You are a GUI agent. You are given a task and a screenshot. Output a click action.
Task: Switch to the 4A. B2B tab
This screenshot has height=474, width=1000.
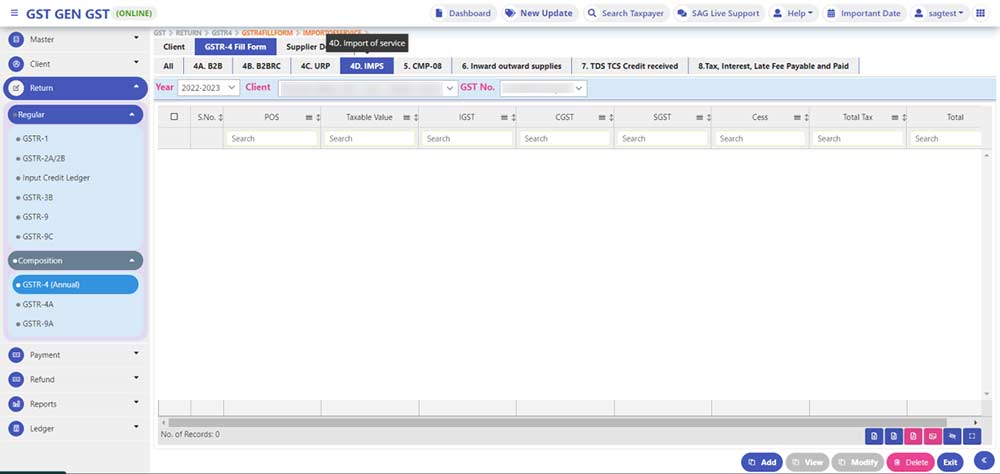coord(207,66)
